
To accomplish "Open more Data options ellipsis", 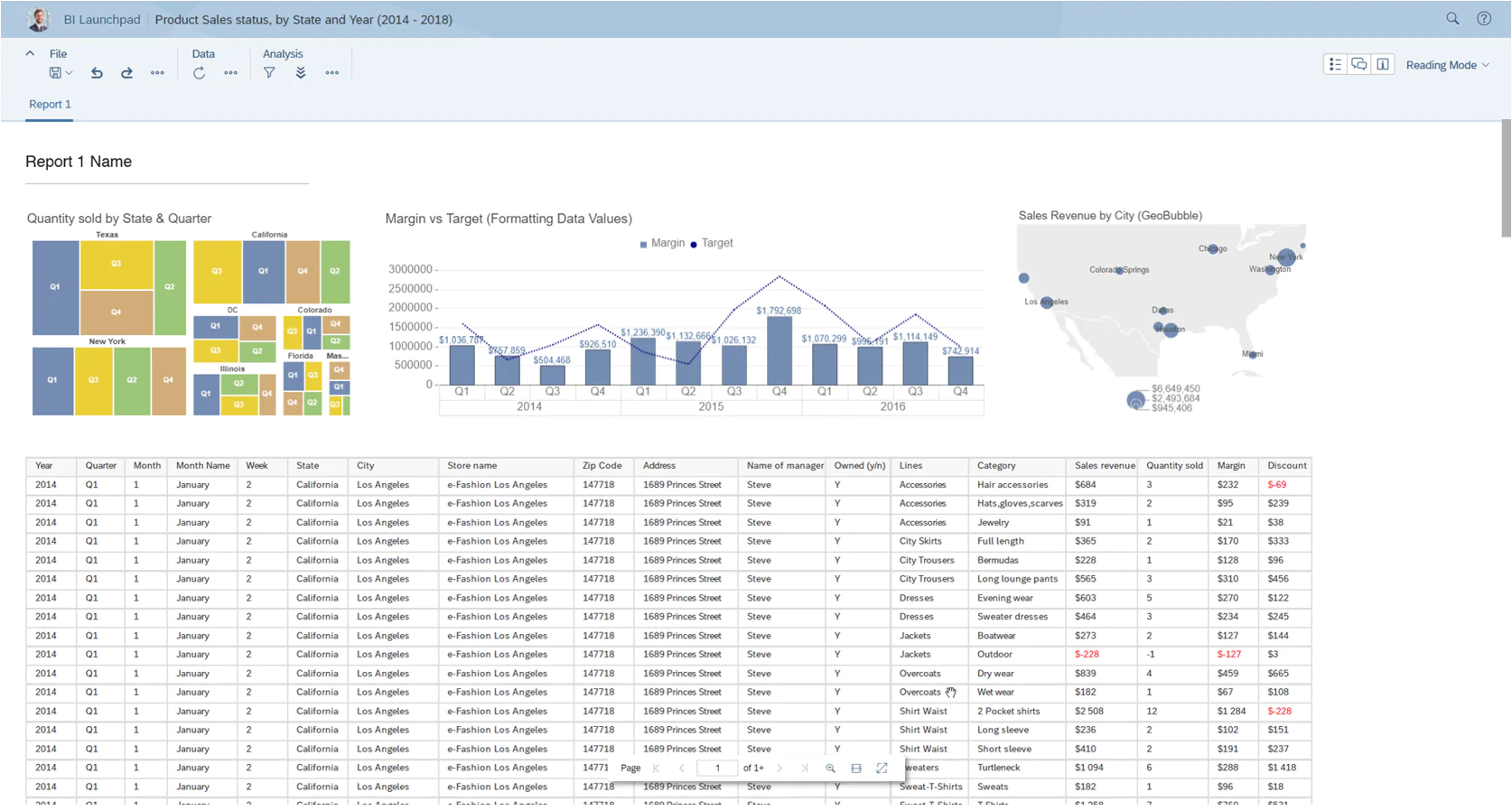I will point(230,73).
